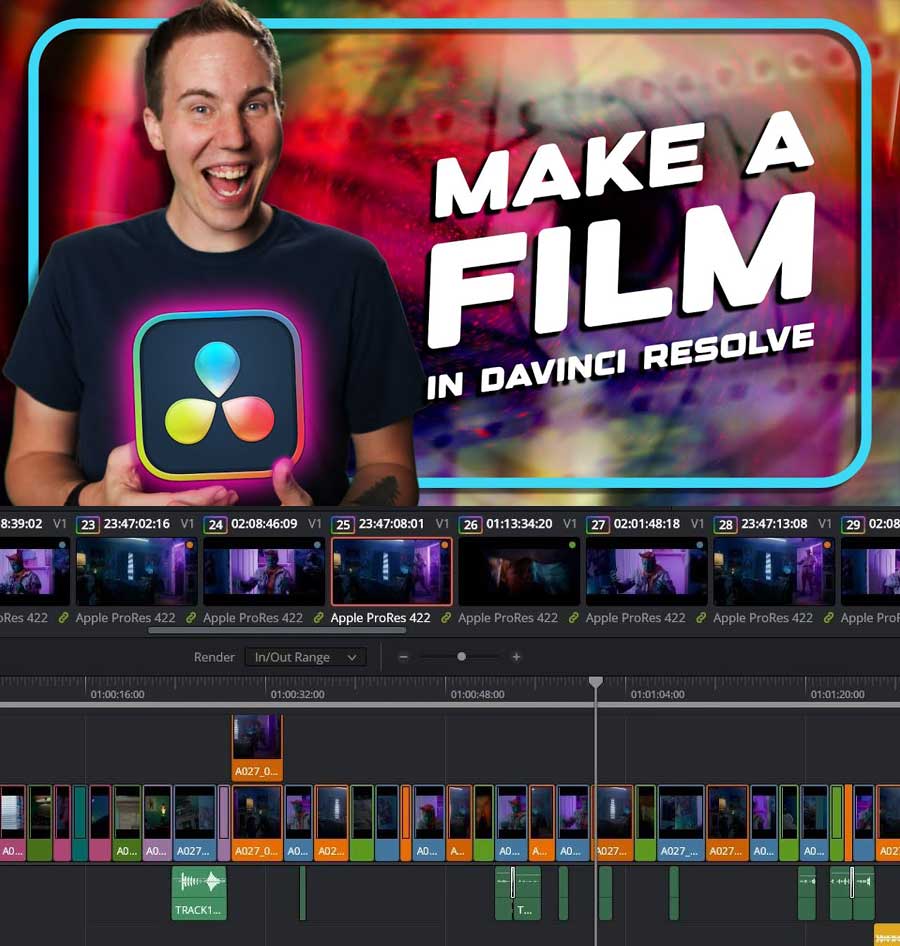Click the orange color dot on clip 23 thumbnail
The width and height of the screenshot is (900, 946).
(189, 545)
